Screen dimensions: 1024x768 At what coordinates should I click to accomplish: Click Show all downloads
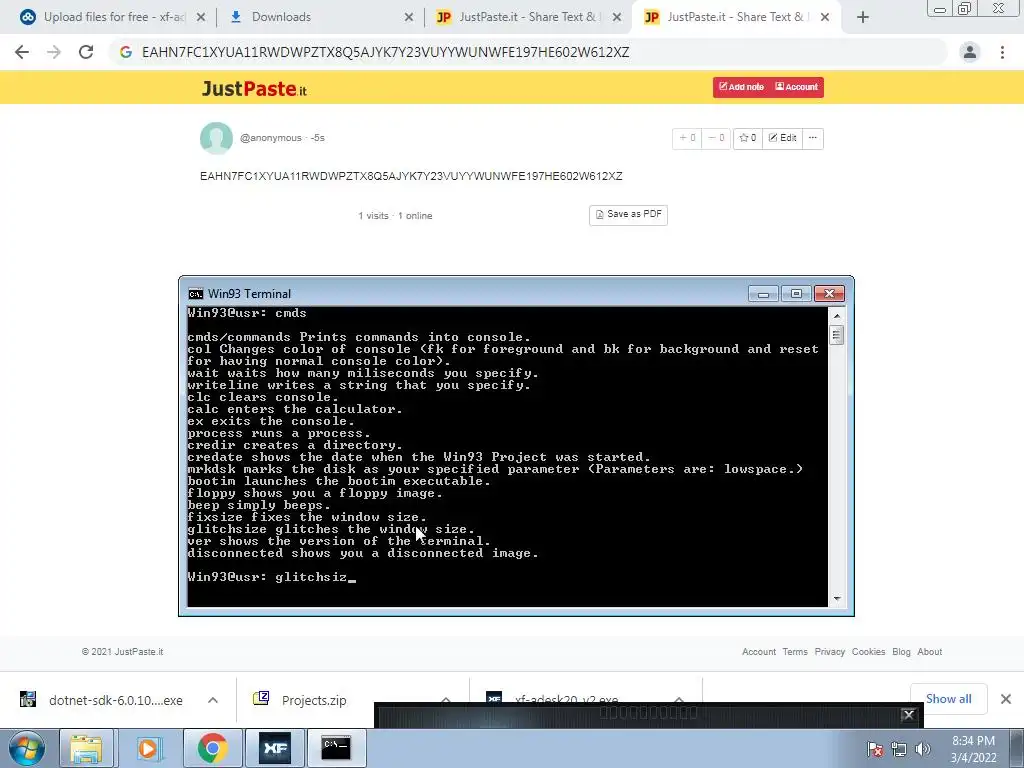click(948, 699)
